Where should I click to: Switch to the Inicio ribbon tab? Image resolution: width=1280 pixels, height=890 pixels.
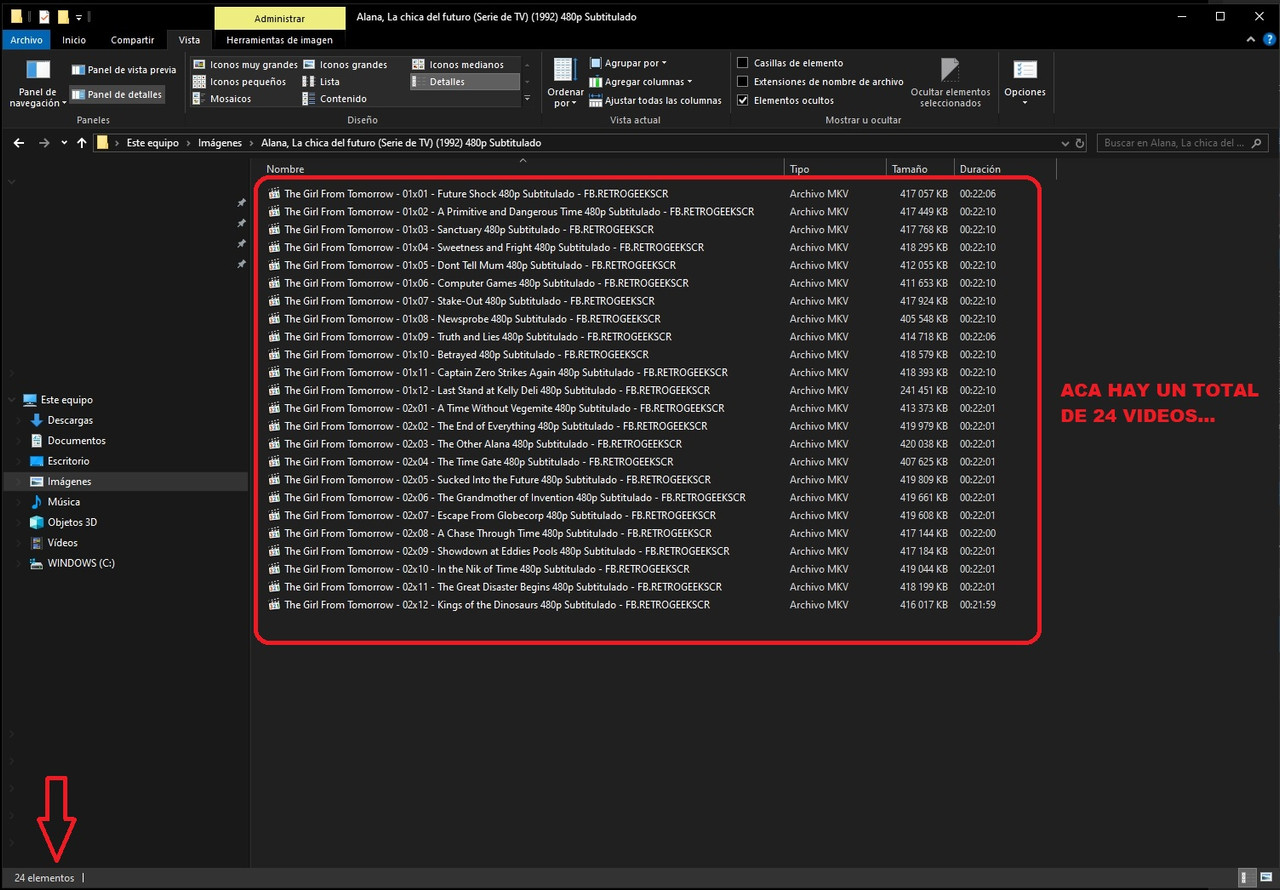point(74,40)
